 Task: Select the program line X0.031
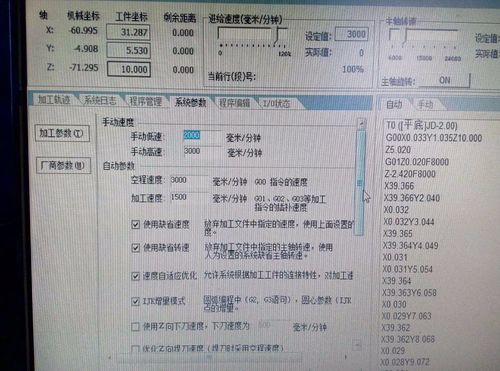(x=395, y=257)
